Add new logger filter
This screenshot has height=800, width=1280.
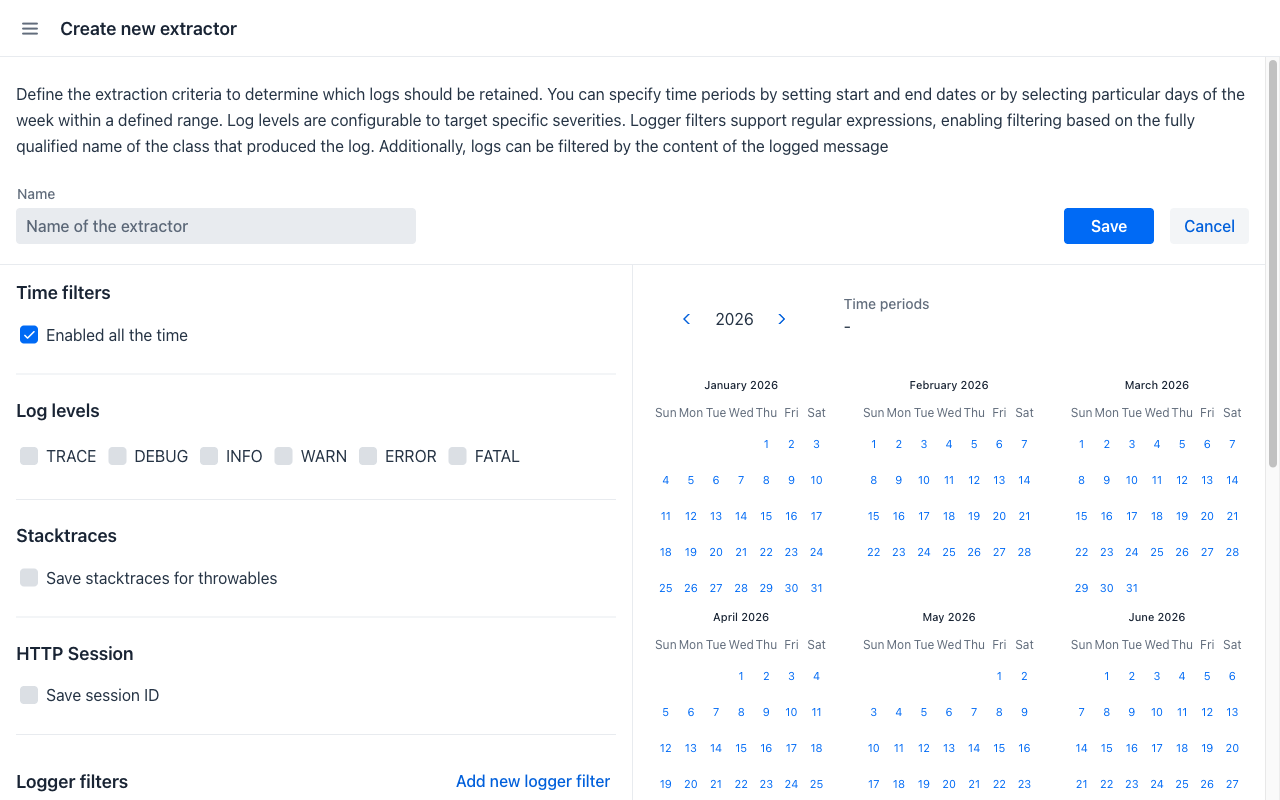(x=533, y=781)
